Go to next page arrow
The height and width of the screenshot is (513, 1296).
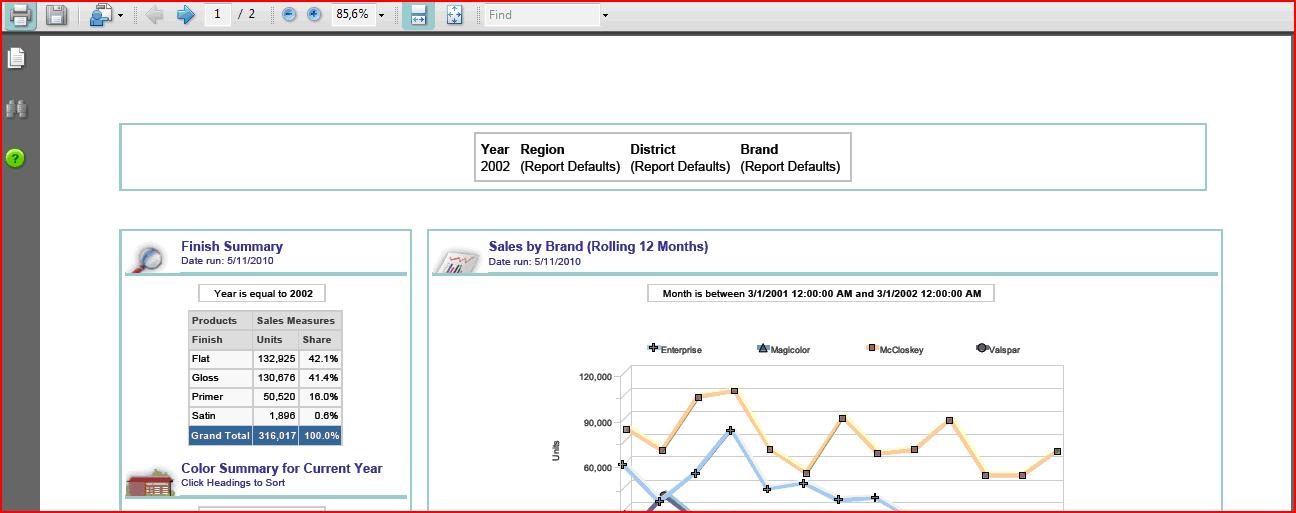click(x=185, y=15)
